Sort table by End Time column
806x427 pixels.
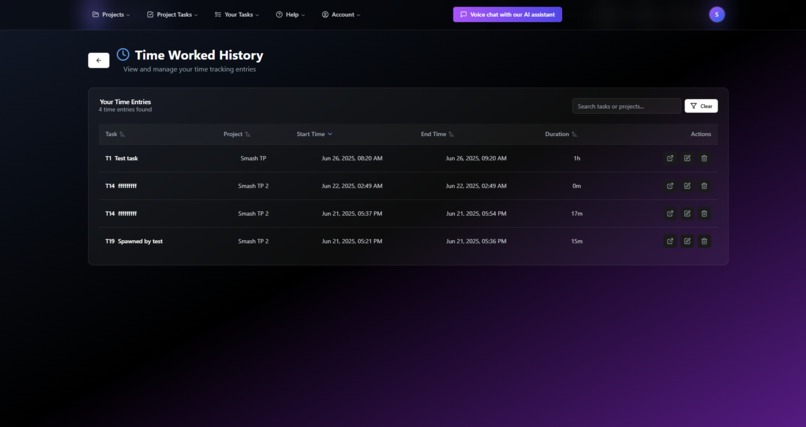pos(437,134)
